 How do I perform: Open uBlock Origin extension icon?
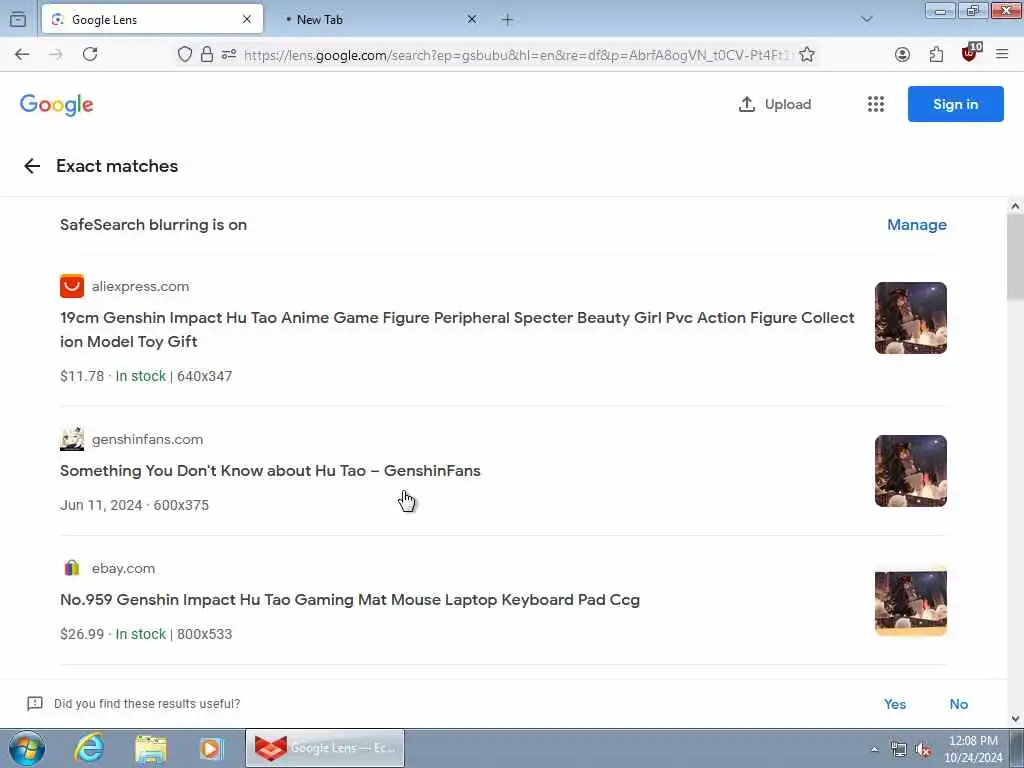coord(970,52)
